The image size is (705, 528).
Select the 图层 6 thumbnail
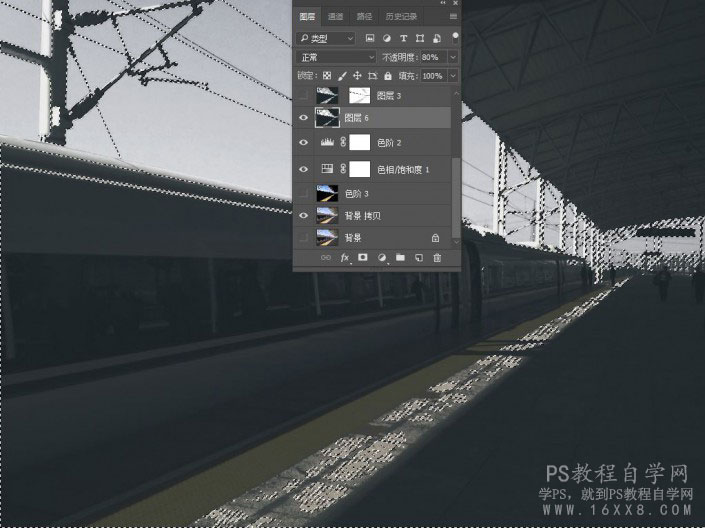[327, 118]
